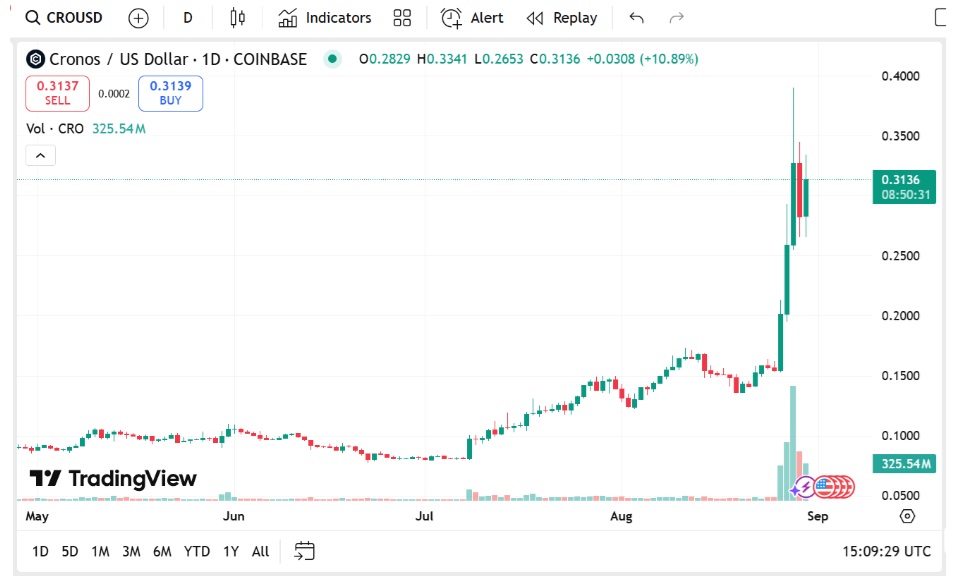Toggle the green data status dot
This screenshot has height=588, width=958.
pyautogui.click(x=331, y=59)
